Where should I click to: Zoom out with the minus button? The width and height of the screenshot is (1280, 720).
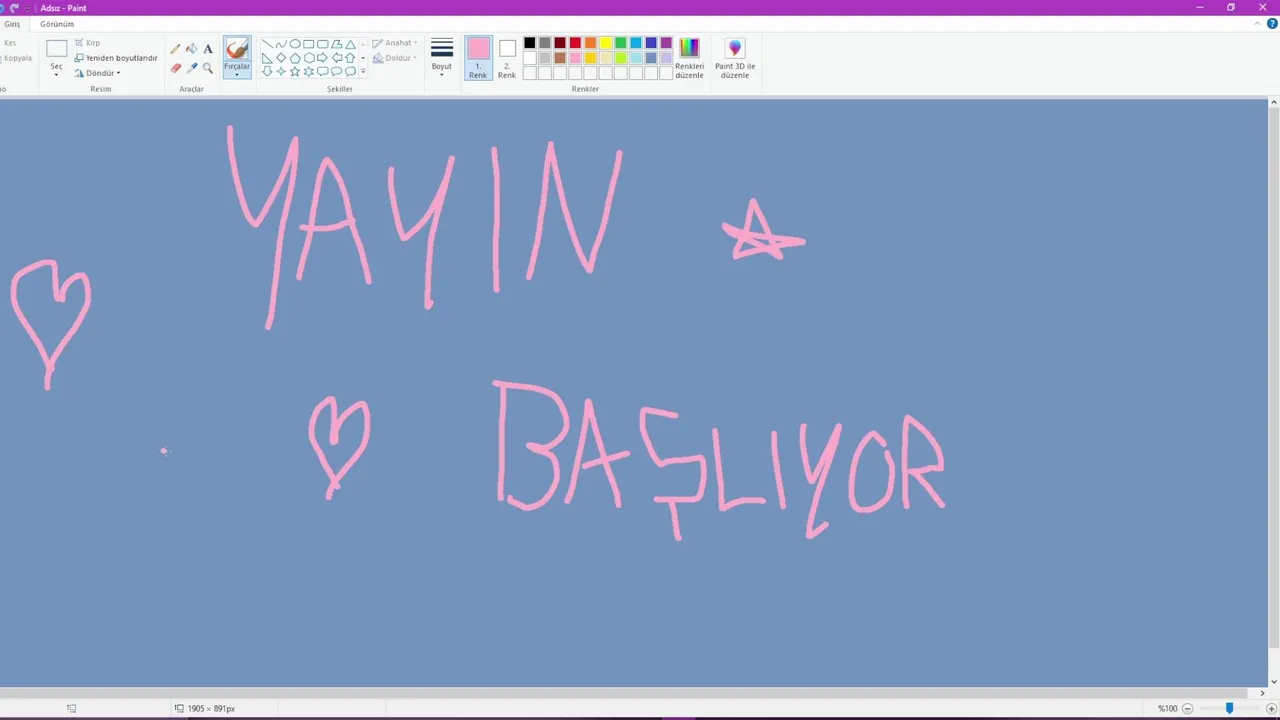[1187, 708]
